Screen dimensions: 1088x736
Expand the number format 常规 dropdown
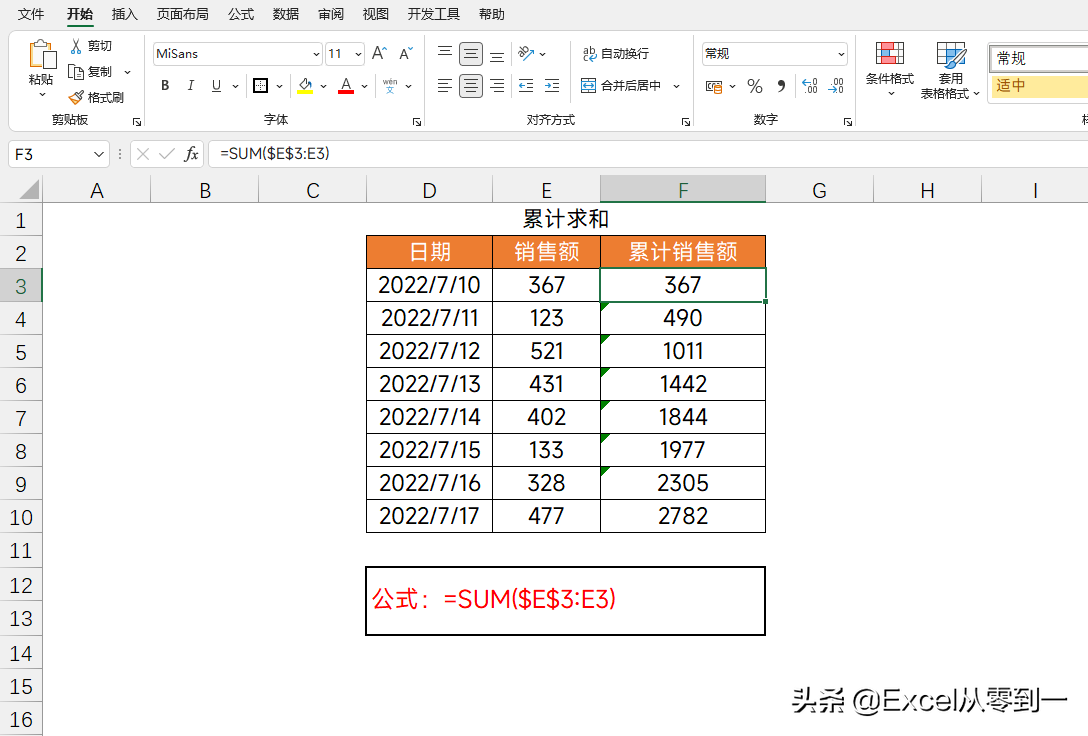pyautogui.click(x=841, y=53)
